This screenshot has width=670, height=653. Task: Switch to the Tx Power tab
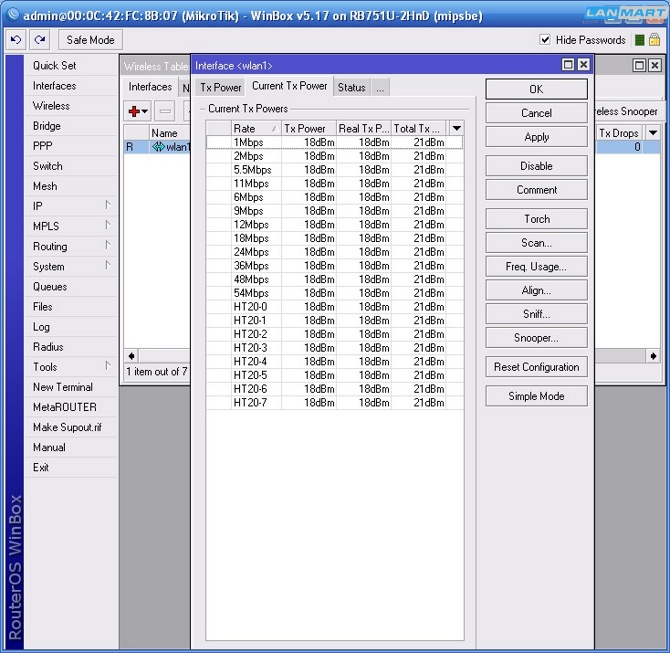click(x=220, y=88)
